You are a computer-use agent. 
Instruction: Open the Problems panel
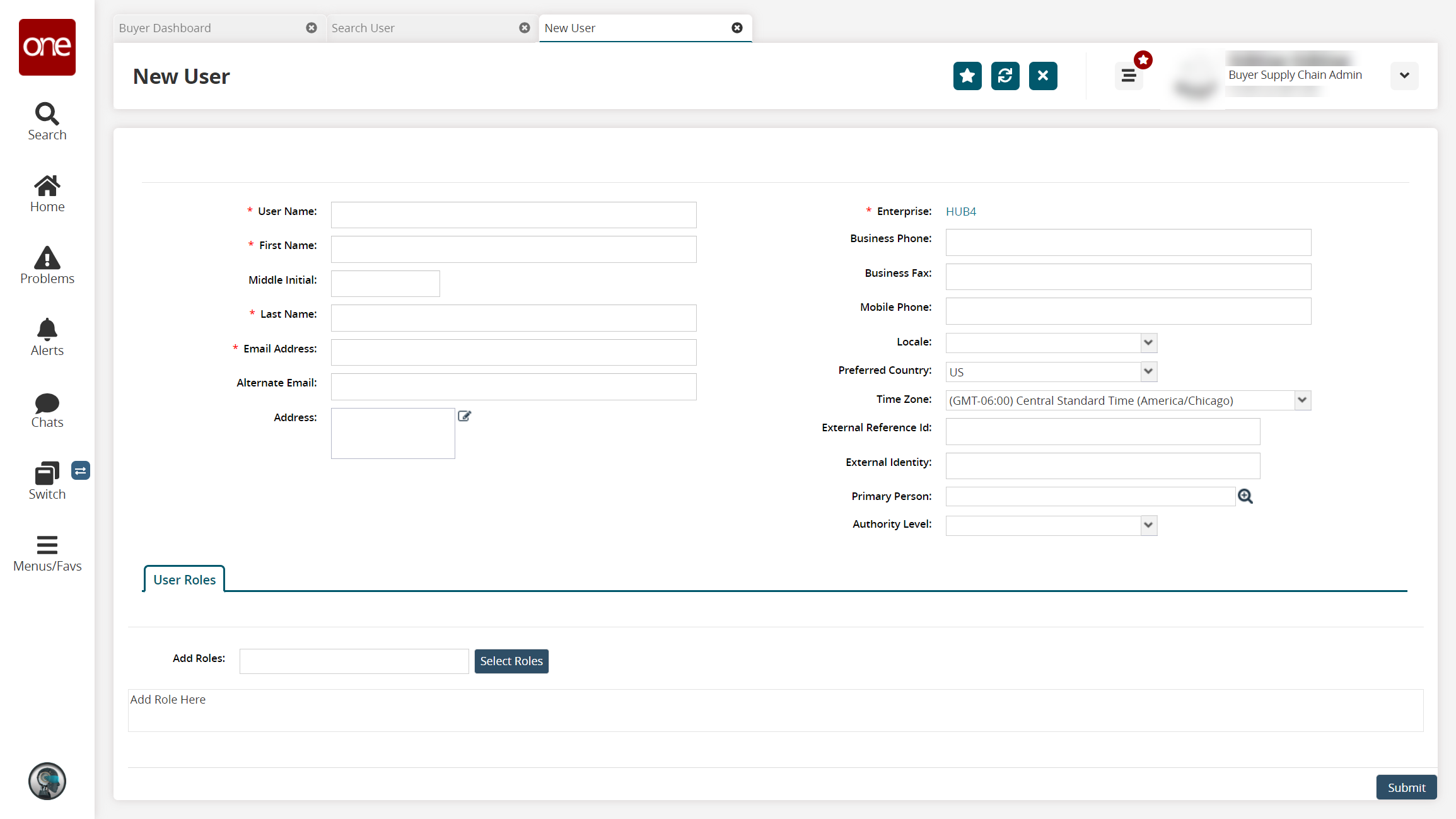coord(47,265)
